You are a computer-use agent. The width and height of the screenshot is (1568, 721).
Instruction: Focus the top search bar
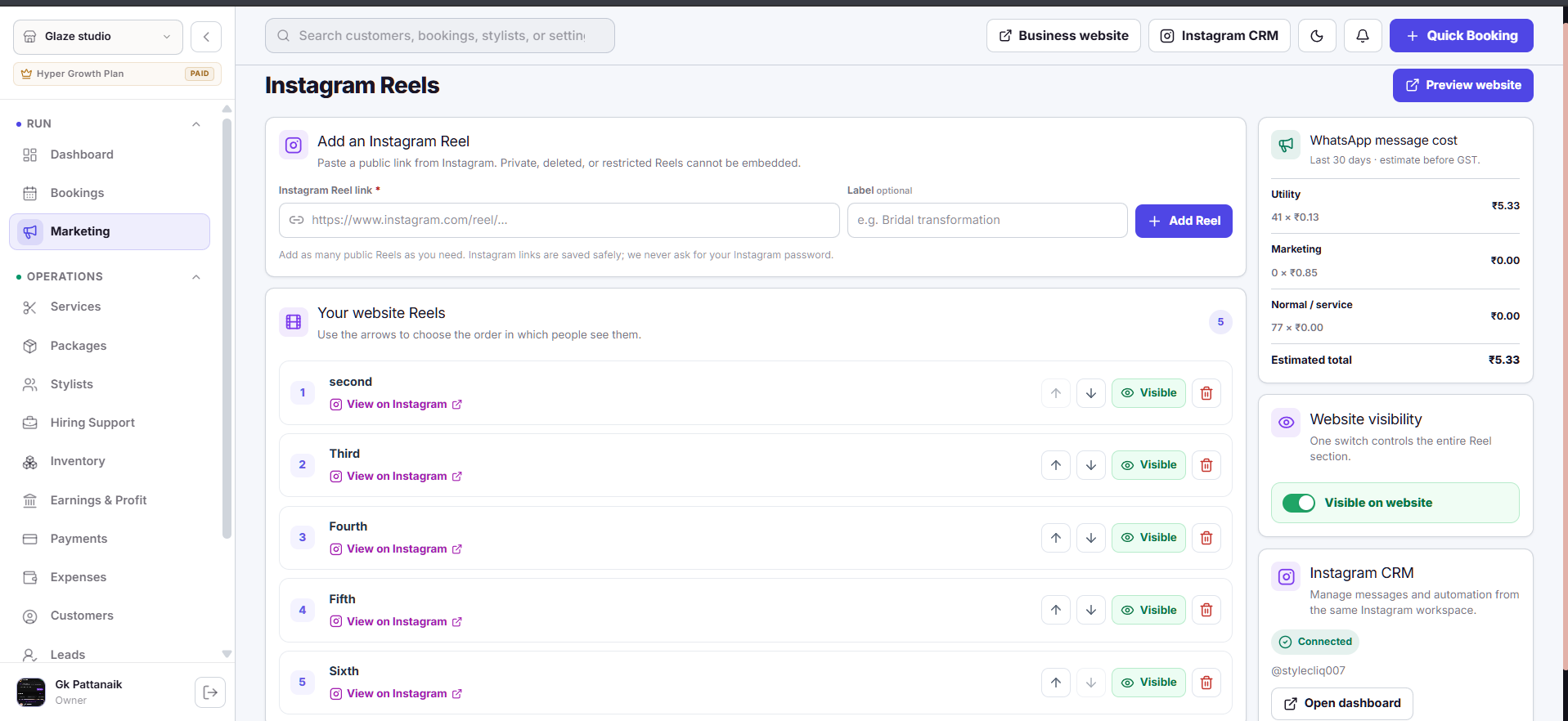click(440, 36)
